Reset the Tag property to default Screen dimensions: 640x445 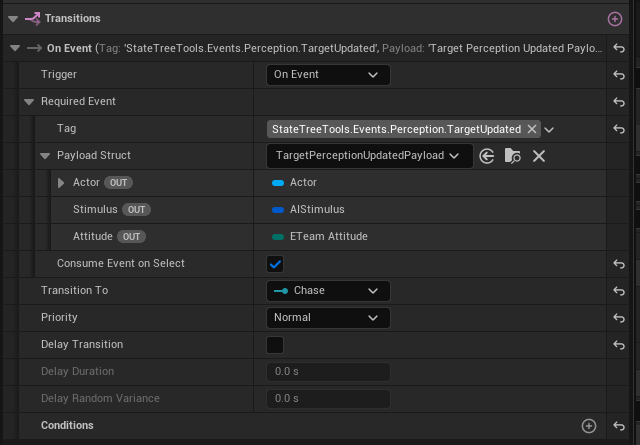619,129
